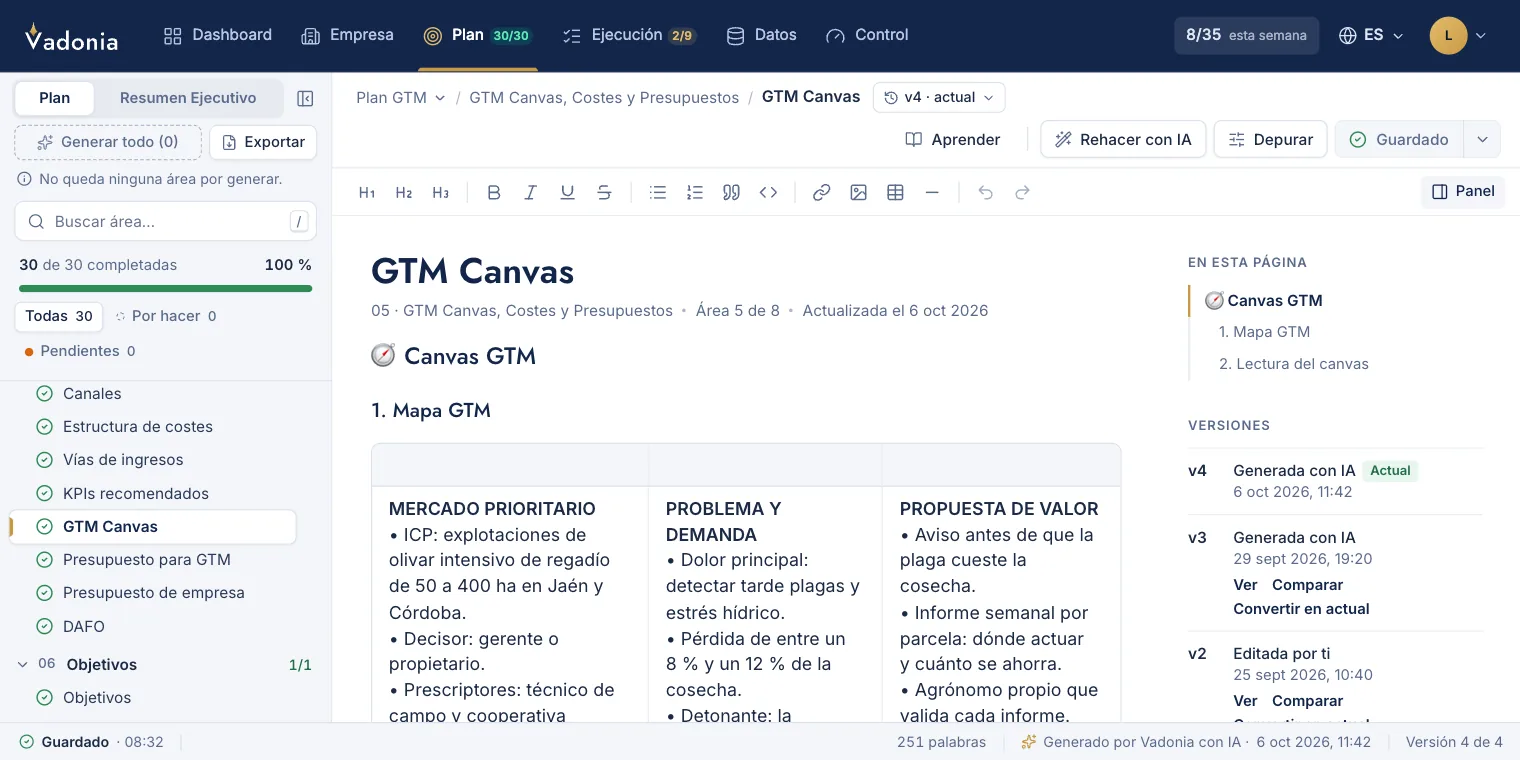Collapse the left sidebar panel
The image size is (1520, 760).
[x=306, y=98]
